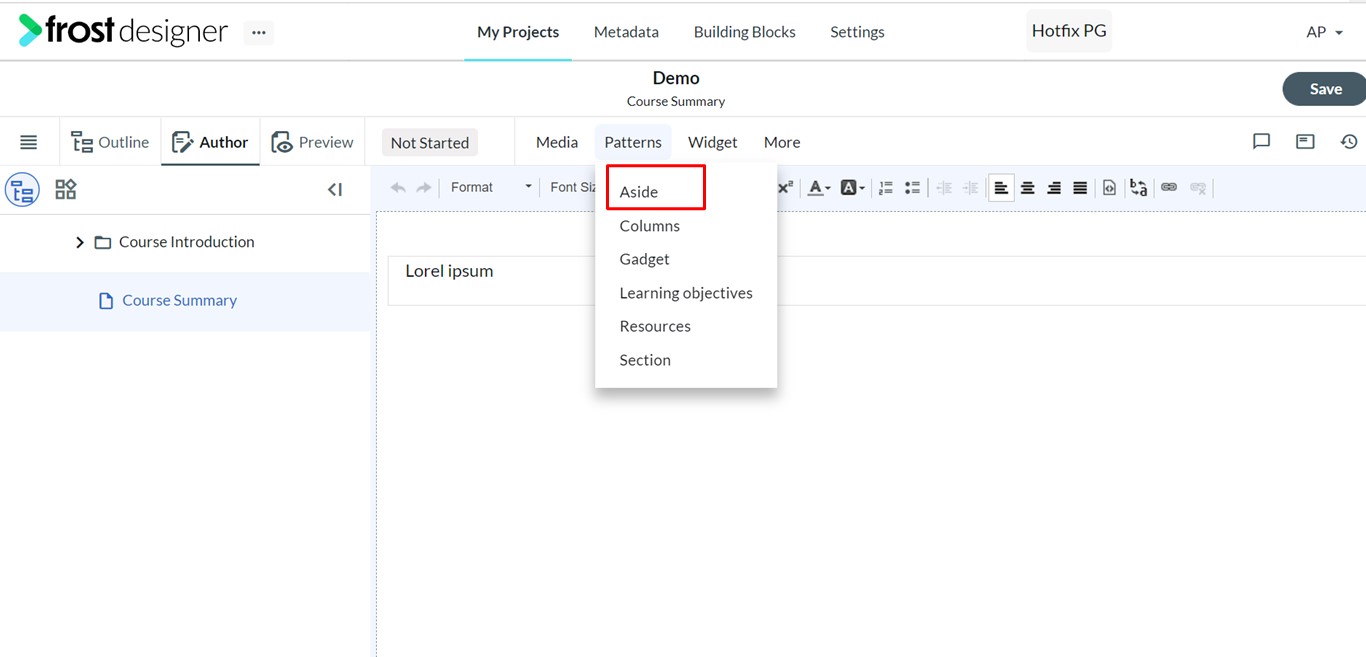
Task: Open the Not Started status selector
Action: tap(430, 142)
